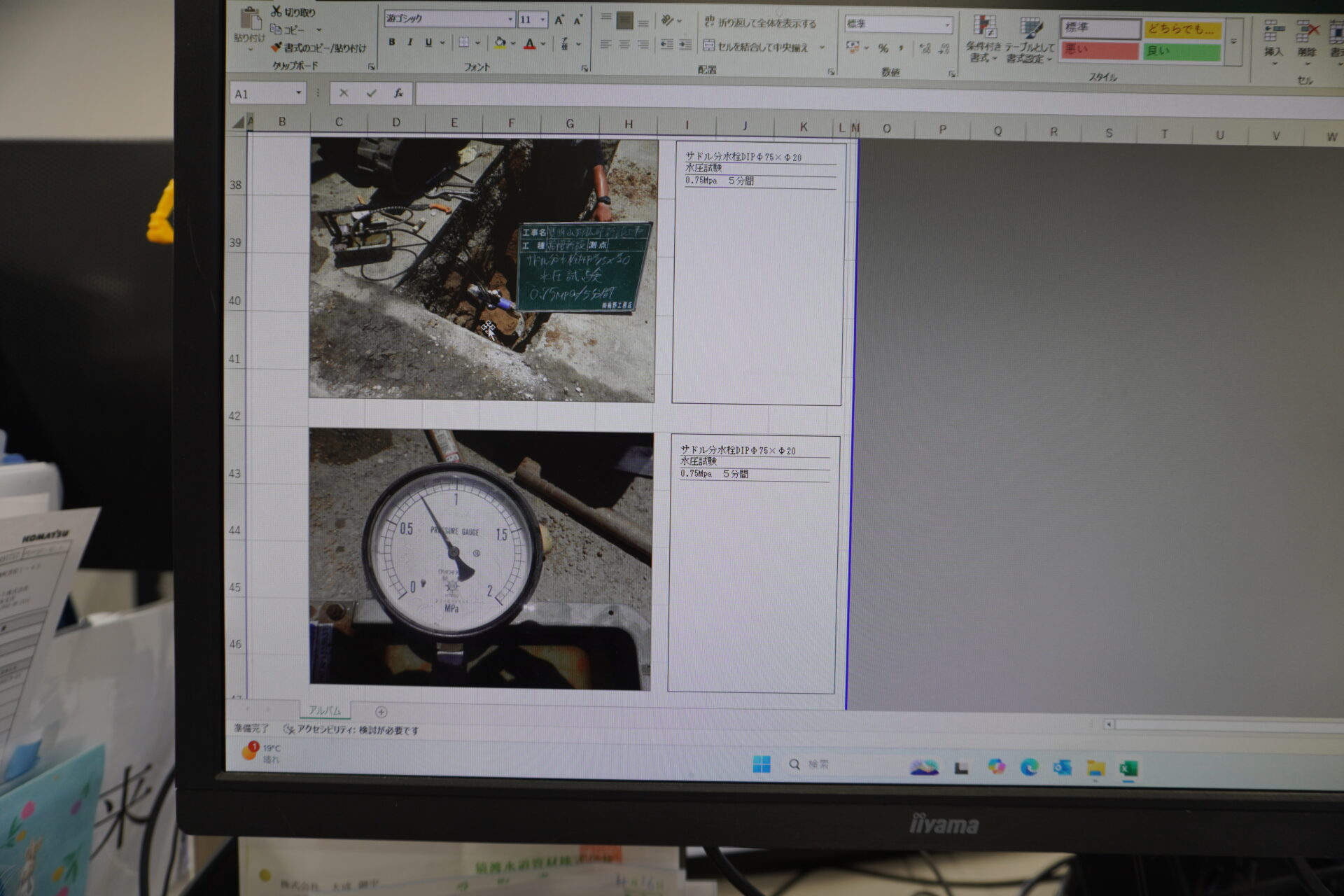Open the number format 標準 dropdown
1344x896 pixels.
(x=947, y=25)
